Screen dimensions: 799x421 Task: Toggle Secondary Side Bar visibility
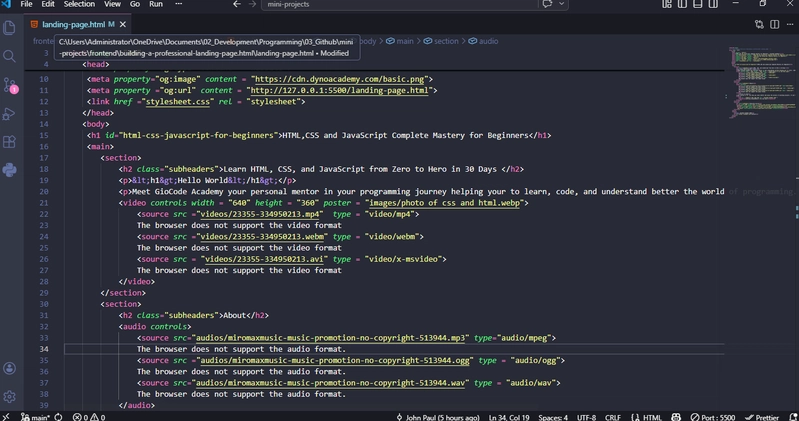click(x=713, y=4)
